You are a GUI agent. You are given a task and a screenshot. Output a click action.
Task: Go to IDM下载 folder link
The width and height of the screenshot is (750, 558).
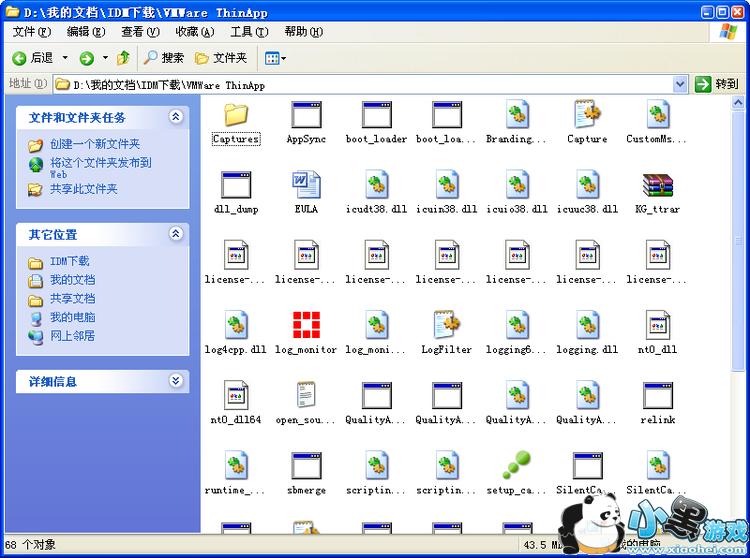(x=69, y=261)
